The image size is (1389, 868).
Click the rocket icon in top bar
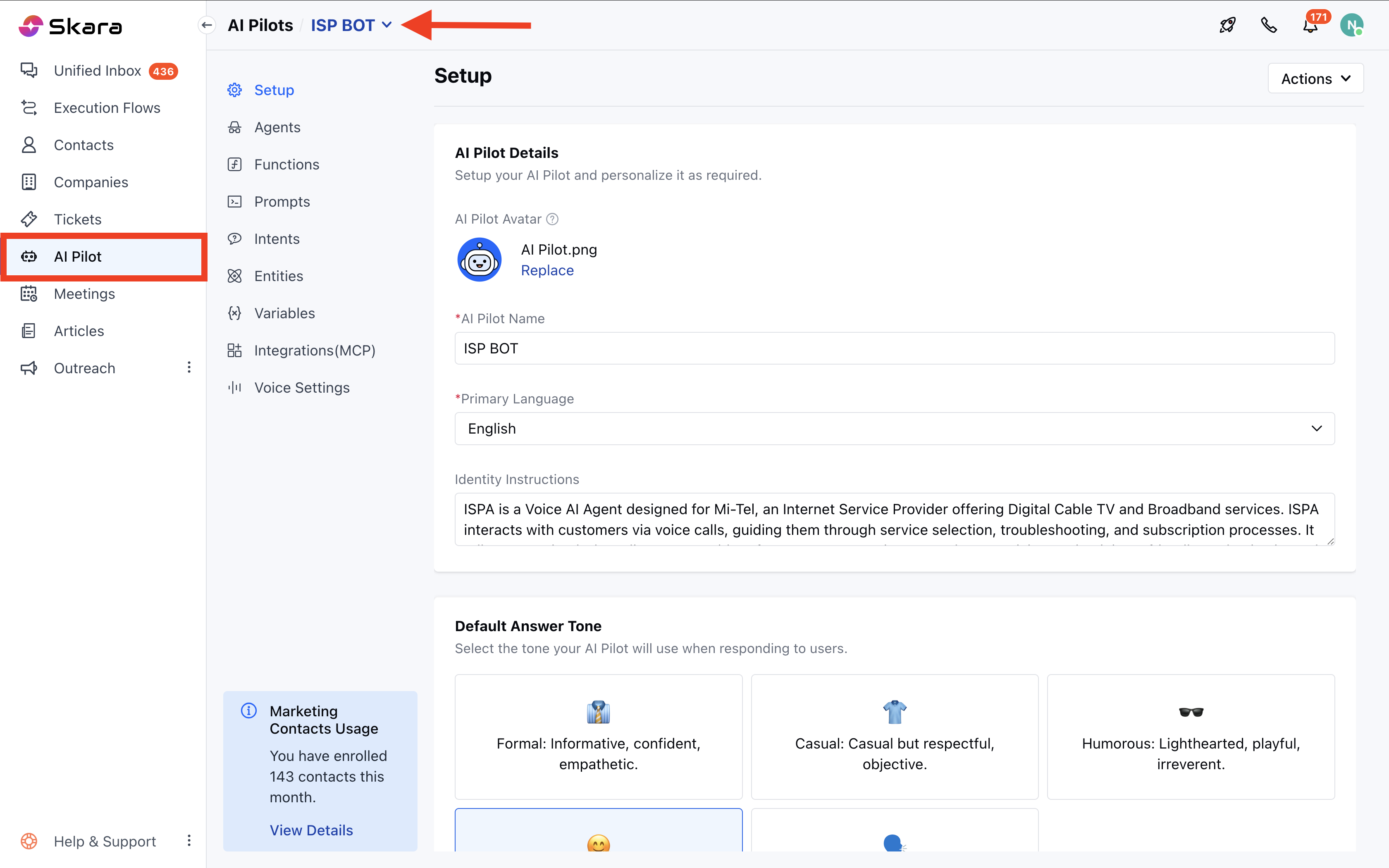click(x=1227, y=25)
